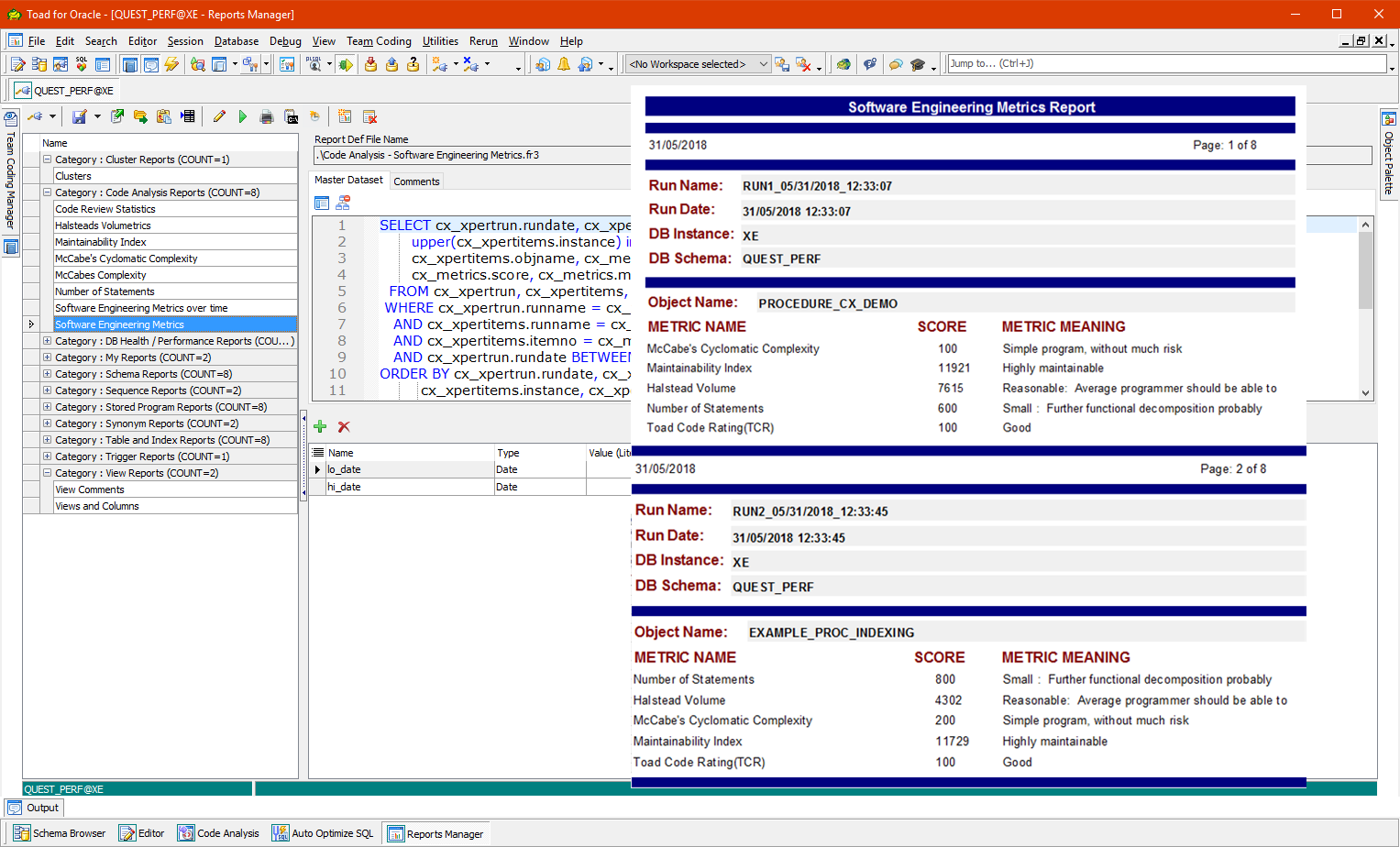Screen dimensions: 1400x847
Task: Click the speech bubbles forum icon
Action: [x=896, y=64]
